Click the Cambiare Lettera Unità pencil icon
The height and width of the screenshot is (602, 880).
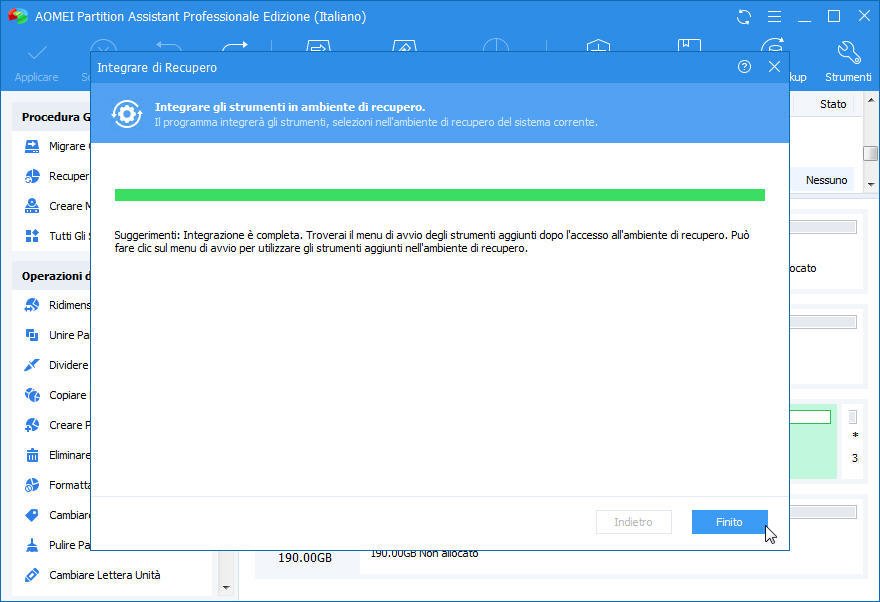(32, 575)
